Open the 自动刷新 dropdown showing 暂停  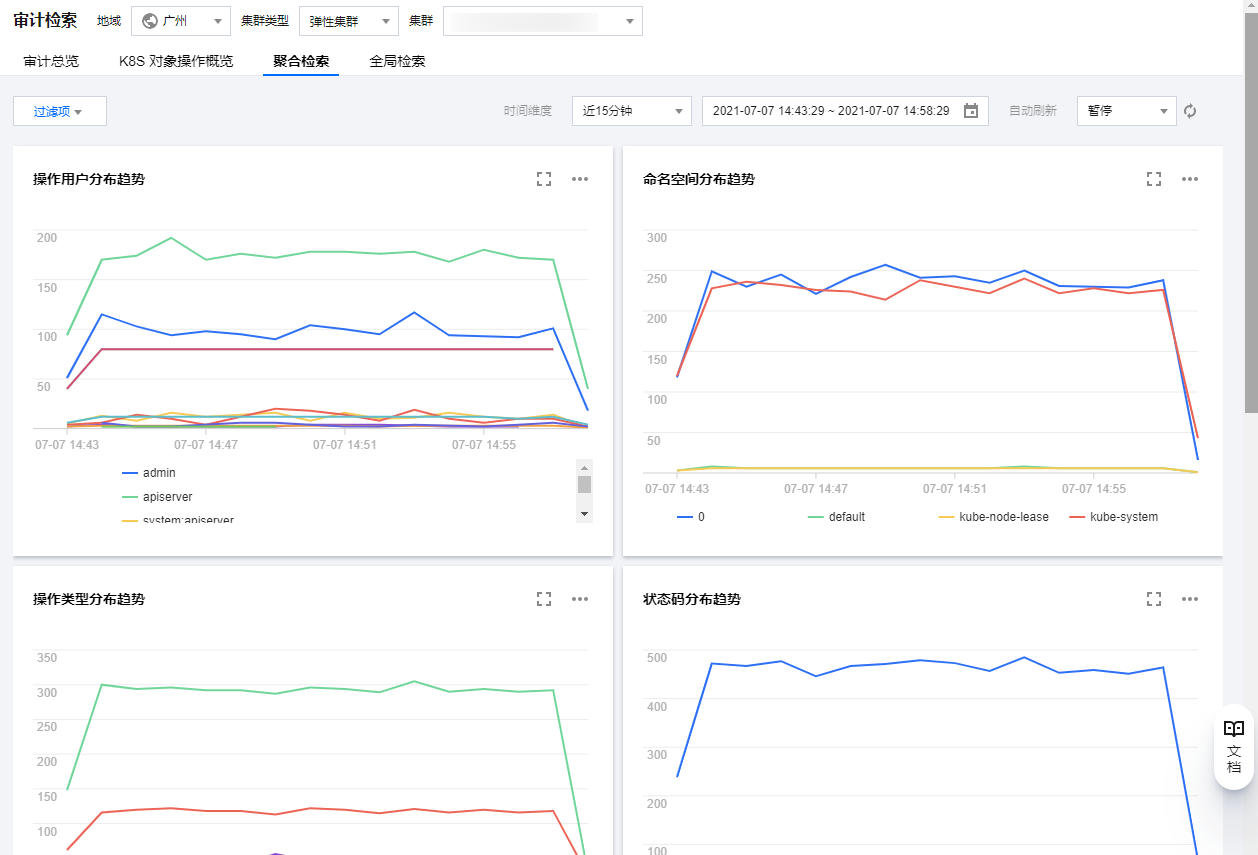pos(1127,111)
